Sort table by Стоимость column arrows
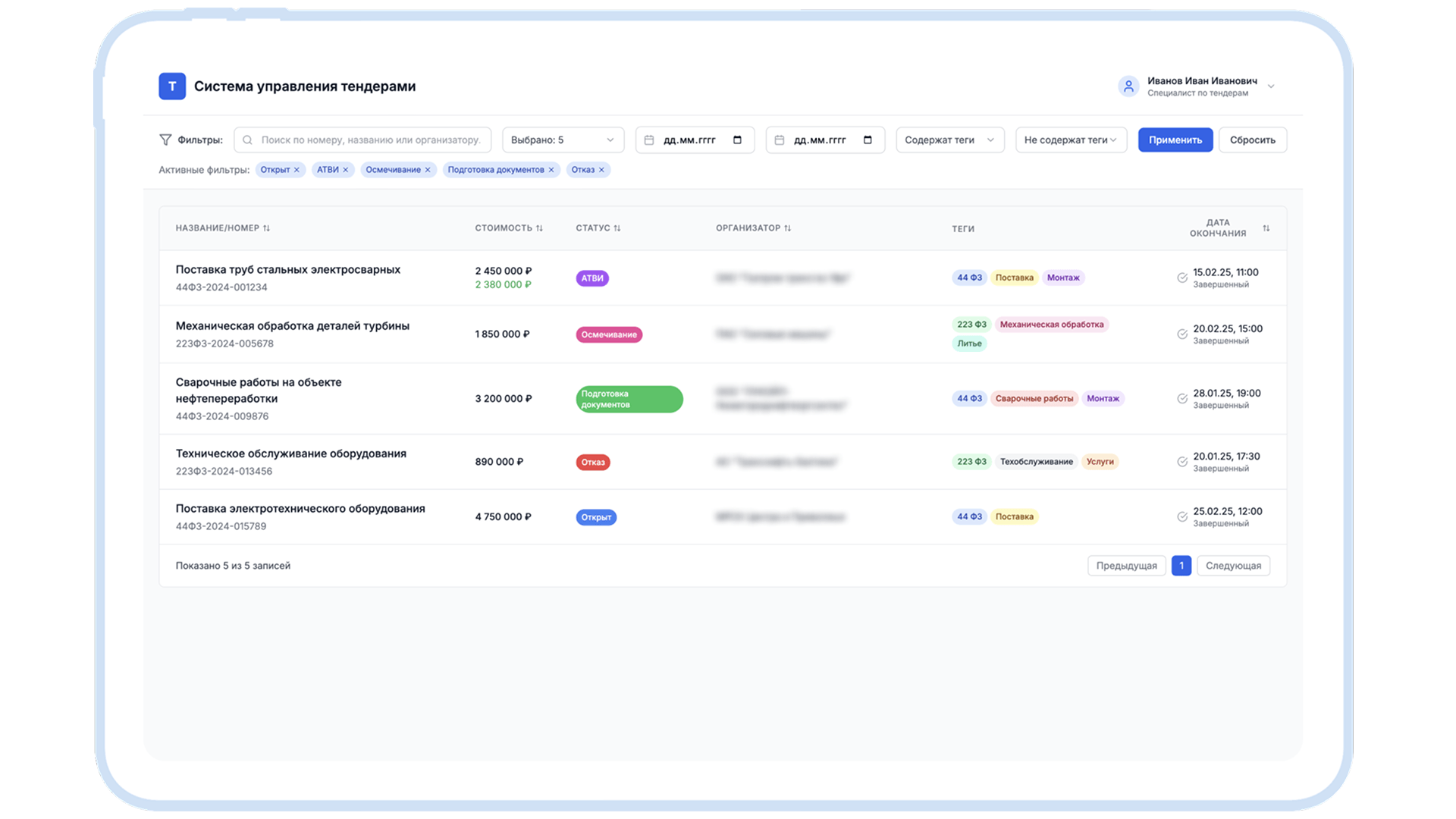Image resolution: width=1456 pixels, height=819 pixels. point(539,228)
